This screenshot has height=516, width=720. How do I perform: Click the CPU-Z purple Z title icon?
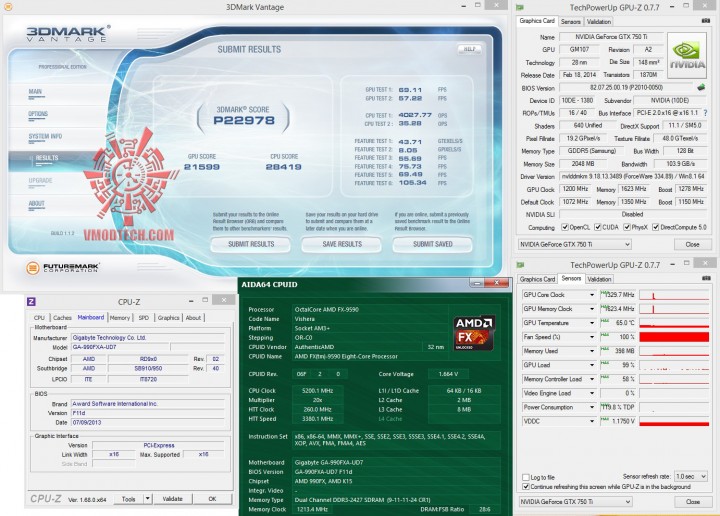pos(31,302)
